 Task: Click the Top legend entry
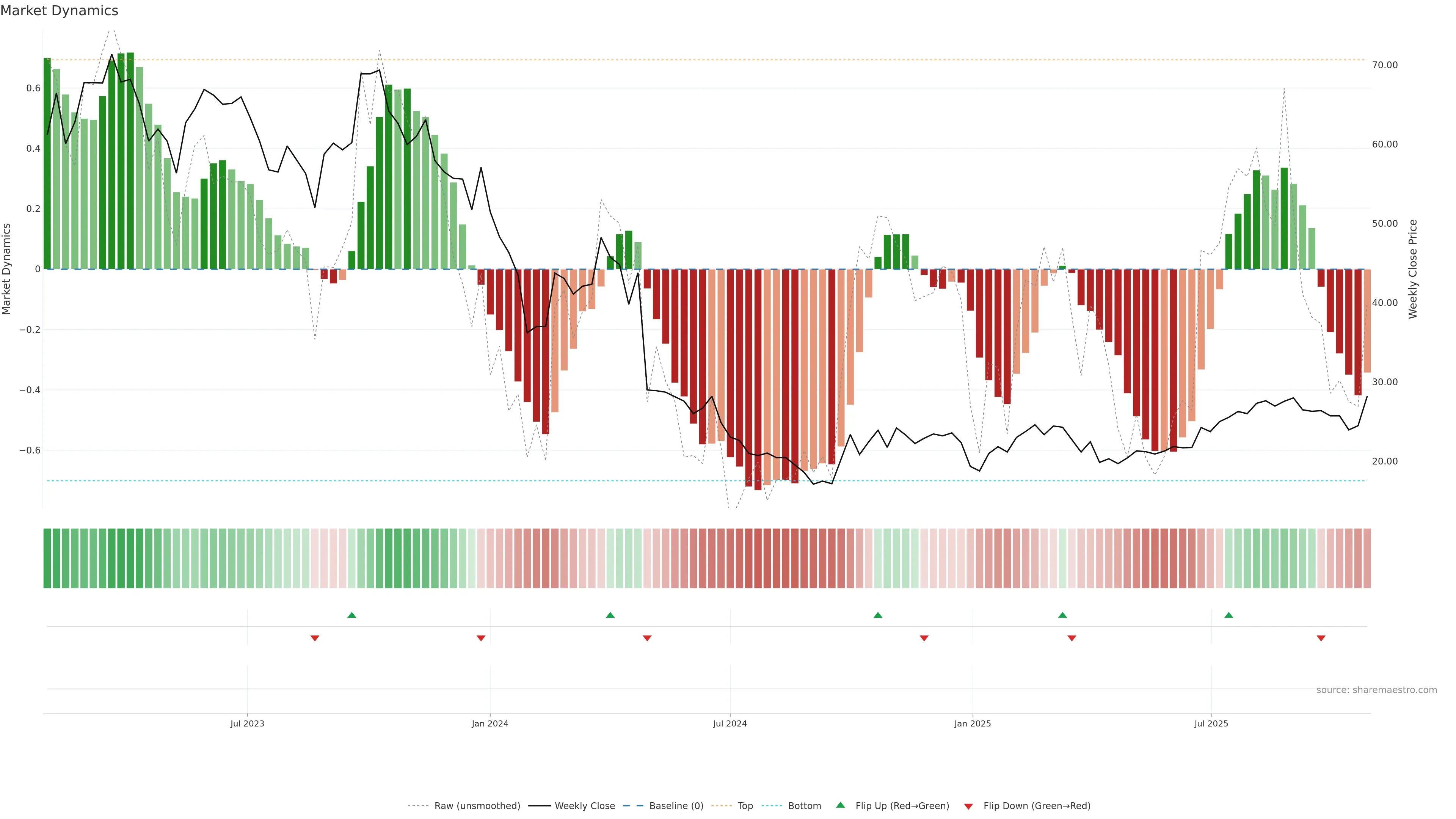(x=745, y=805)
